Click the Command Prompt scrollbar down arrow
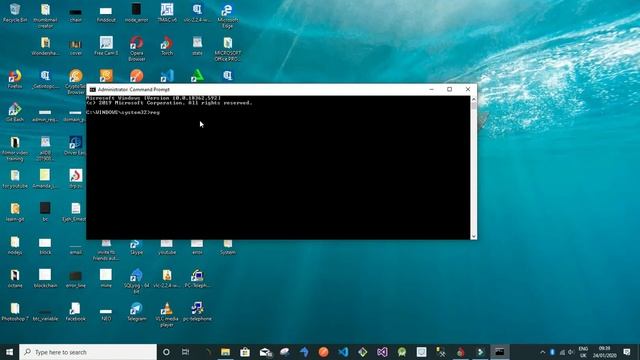 pyautogui.click(x=473, y=236)
